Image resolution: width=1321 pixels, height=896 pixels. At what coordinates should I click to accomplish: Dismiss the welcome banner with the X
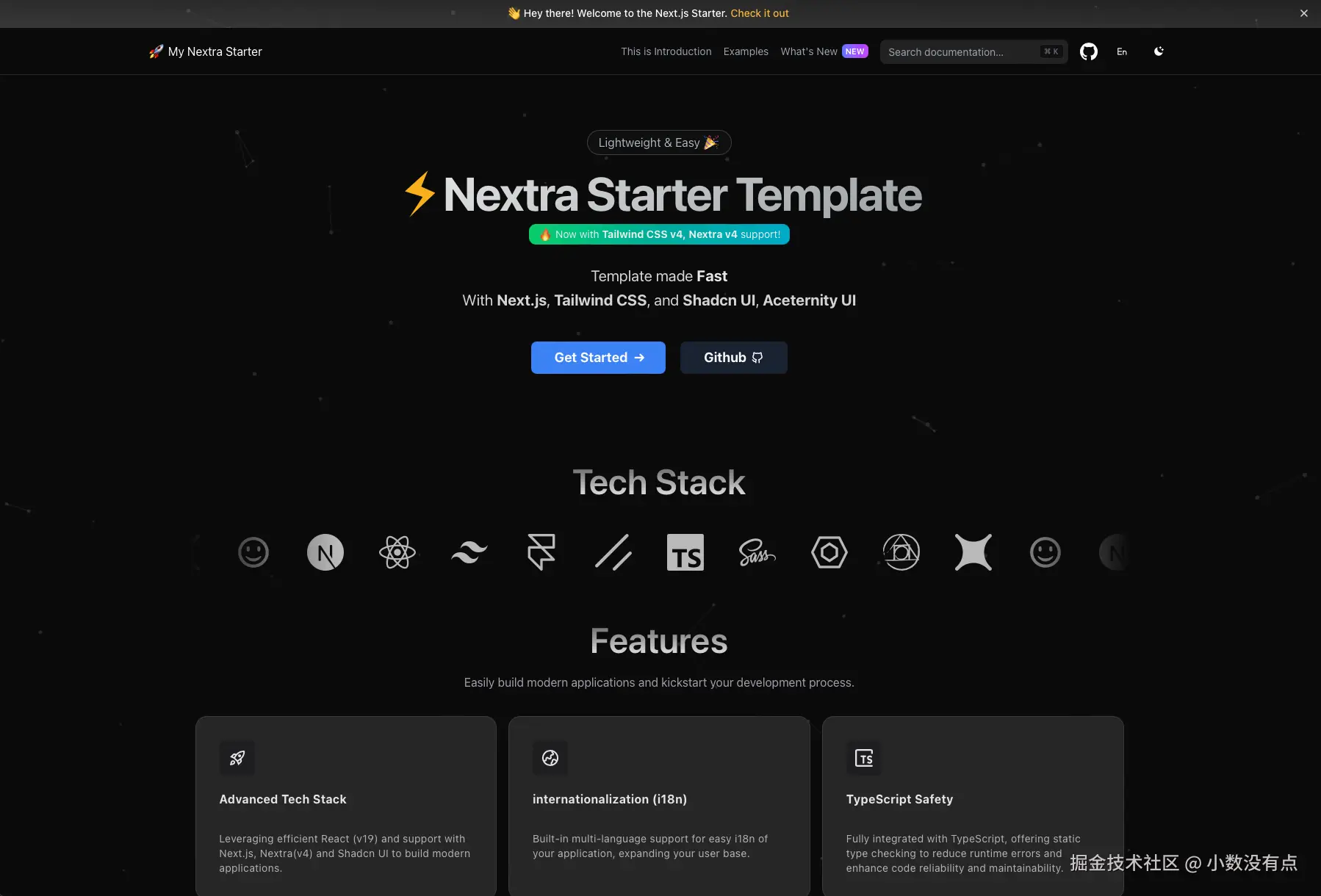1304,13
